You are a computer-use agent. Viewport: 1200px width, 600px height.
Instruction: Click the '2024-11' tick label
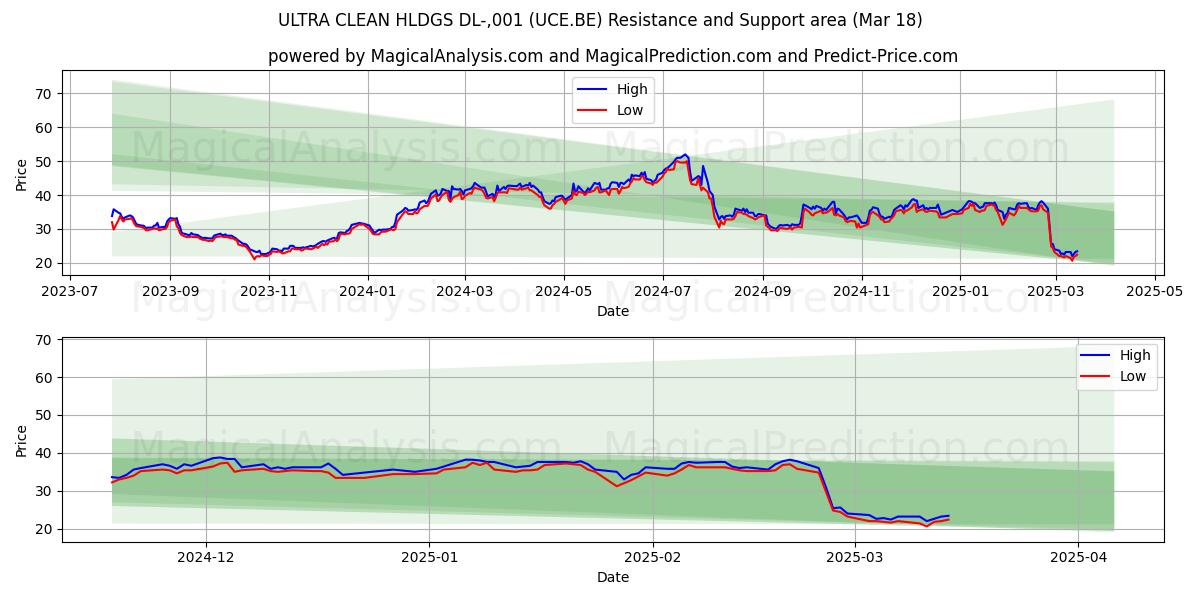(x=861, y=290)
